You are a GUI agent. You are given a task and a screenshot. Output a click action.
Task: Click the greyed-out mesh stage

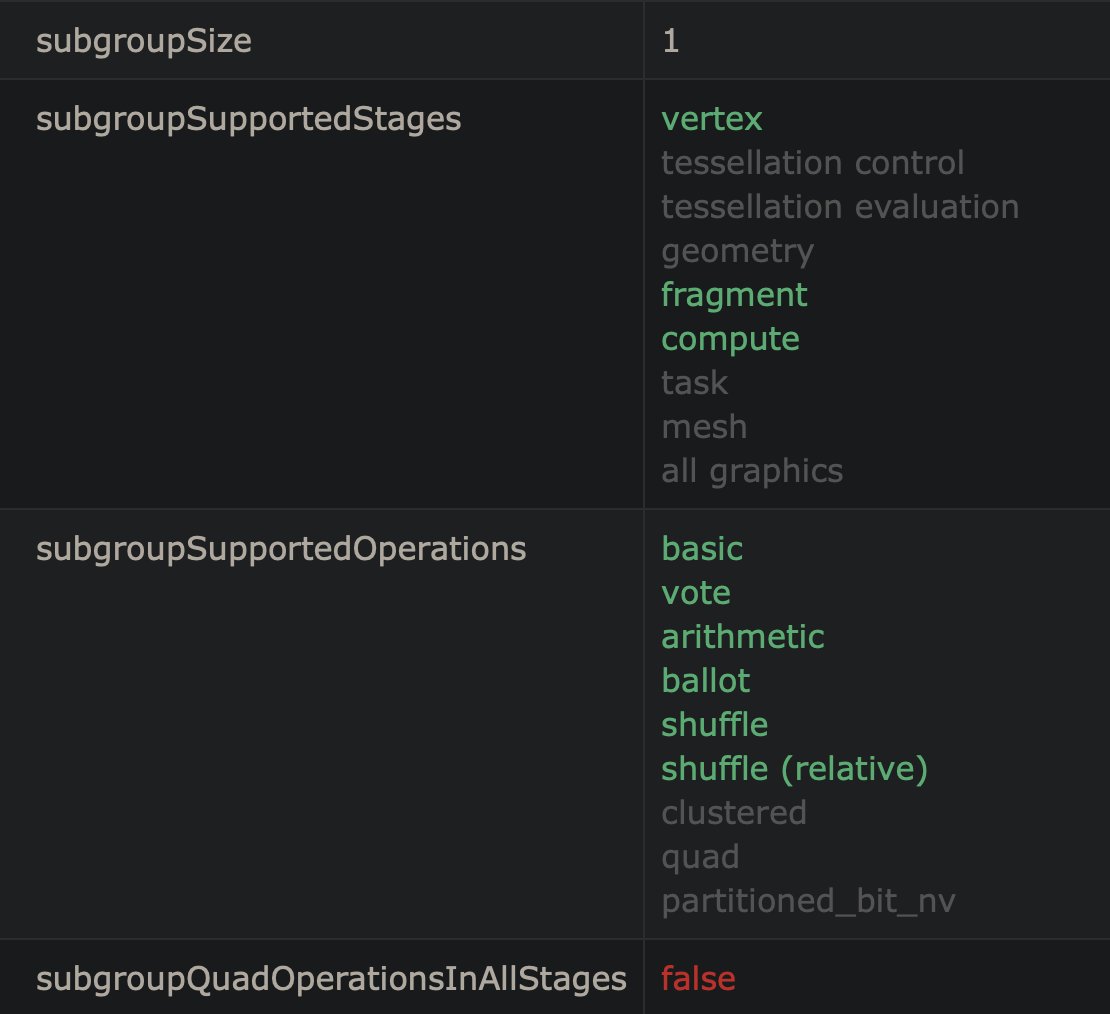point(704,427)
